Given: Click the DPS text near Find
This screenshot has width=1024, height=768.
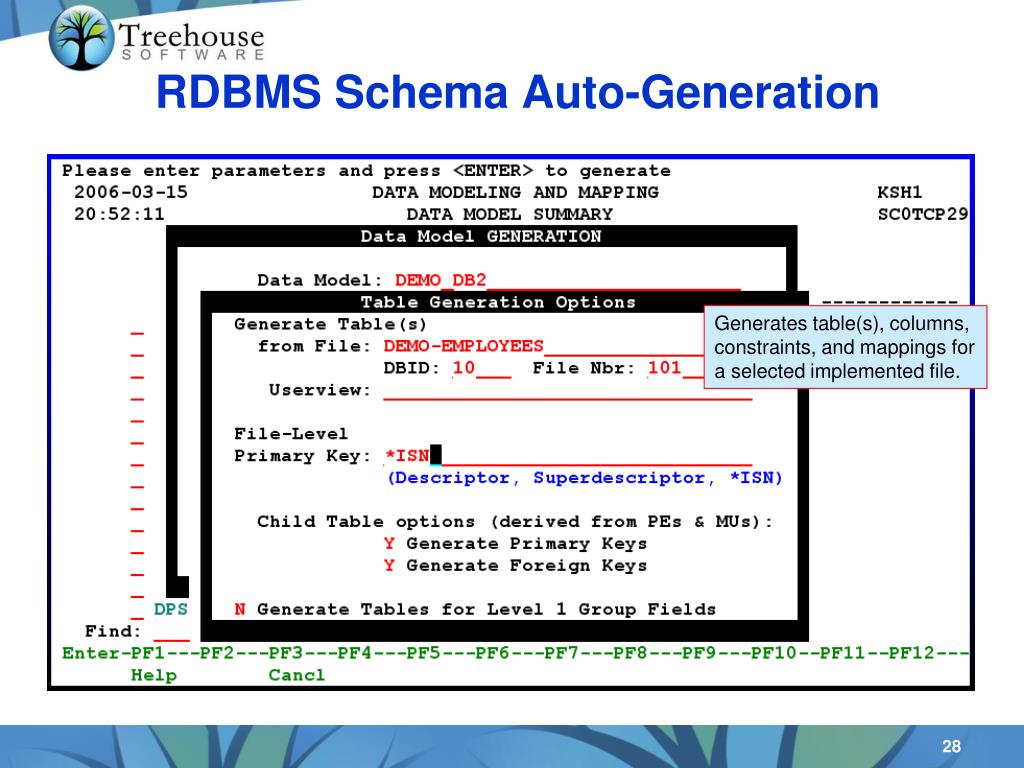Looking at the screenshot, I should [x=170, y=609].
